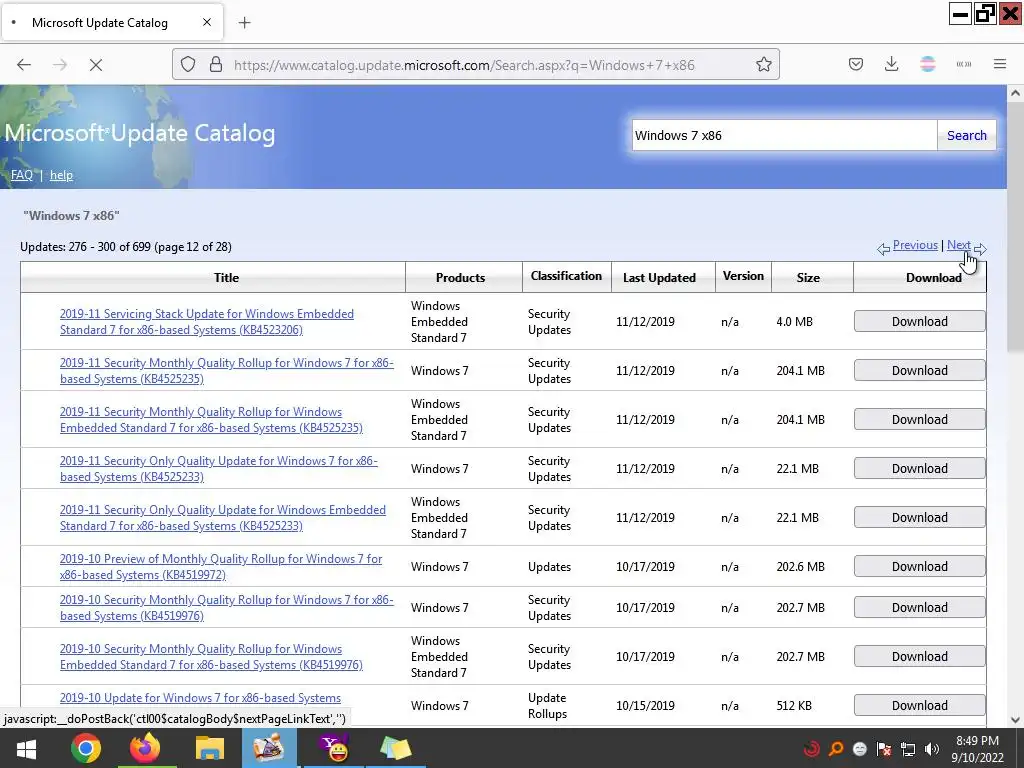
Task: Open KB4525233 Windows Embedded Standard 7 link
Action: pos(223,517)
